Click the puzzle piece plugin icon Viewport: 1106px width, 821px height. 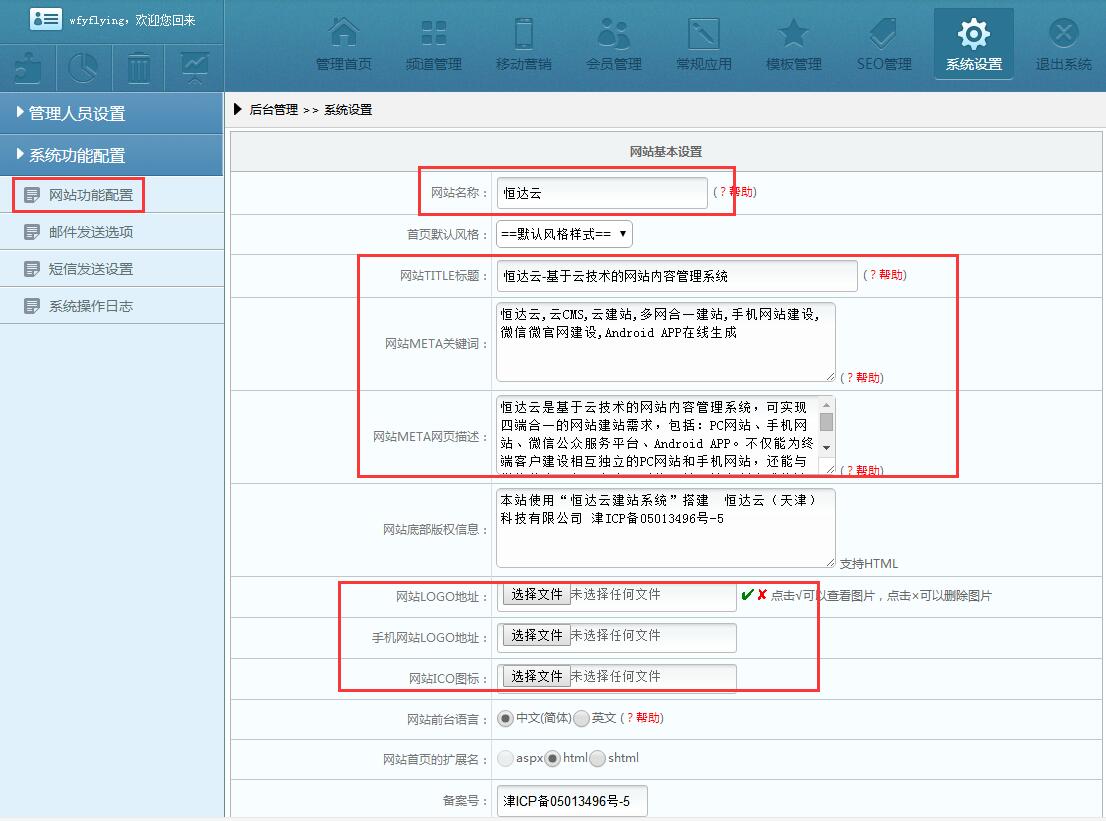click(x=28, y=68)
